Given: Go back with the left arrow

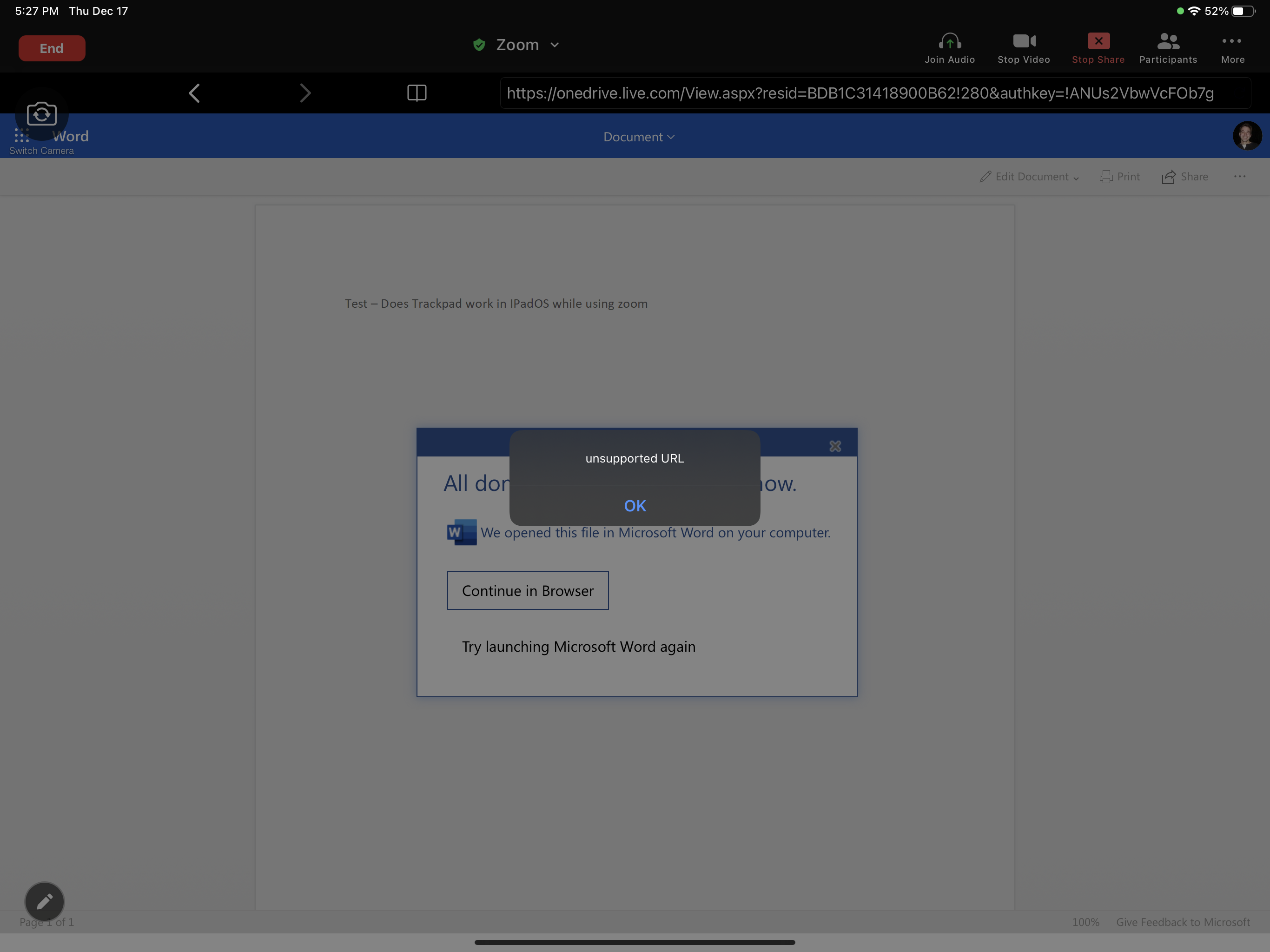Looking at the screenshot, I should point(194,93).
